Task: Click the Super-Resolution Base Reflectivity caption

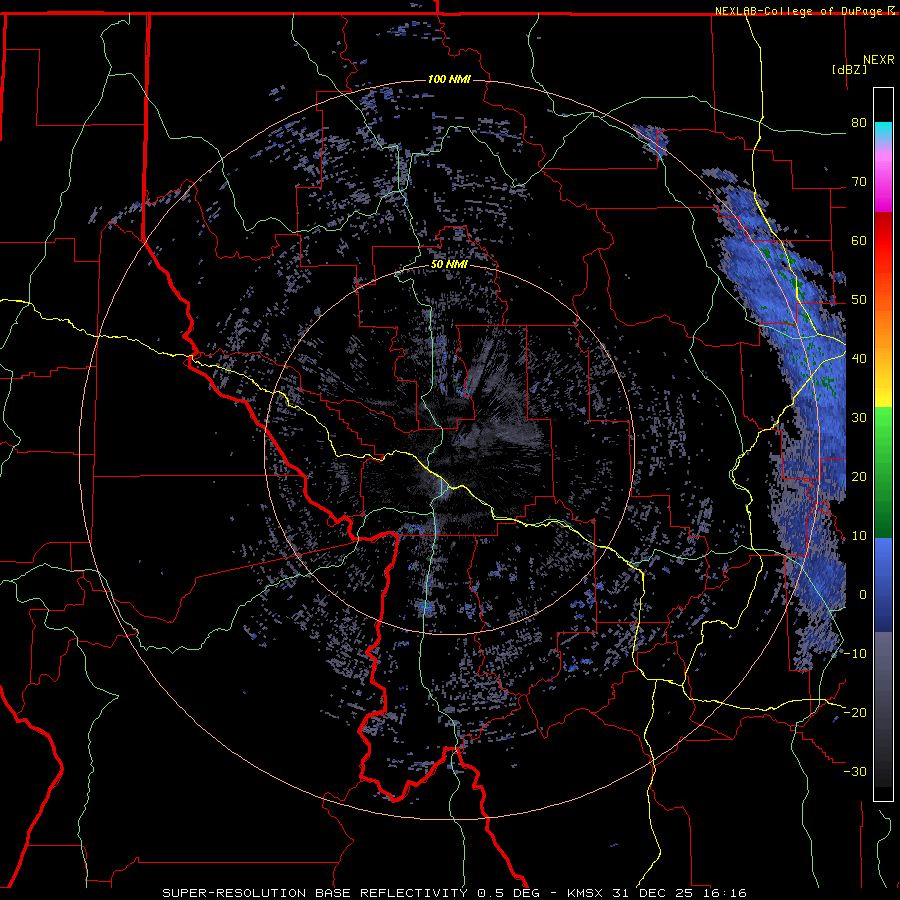Action: pos(455,893)
